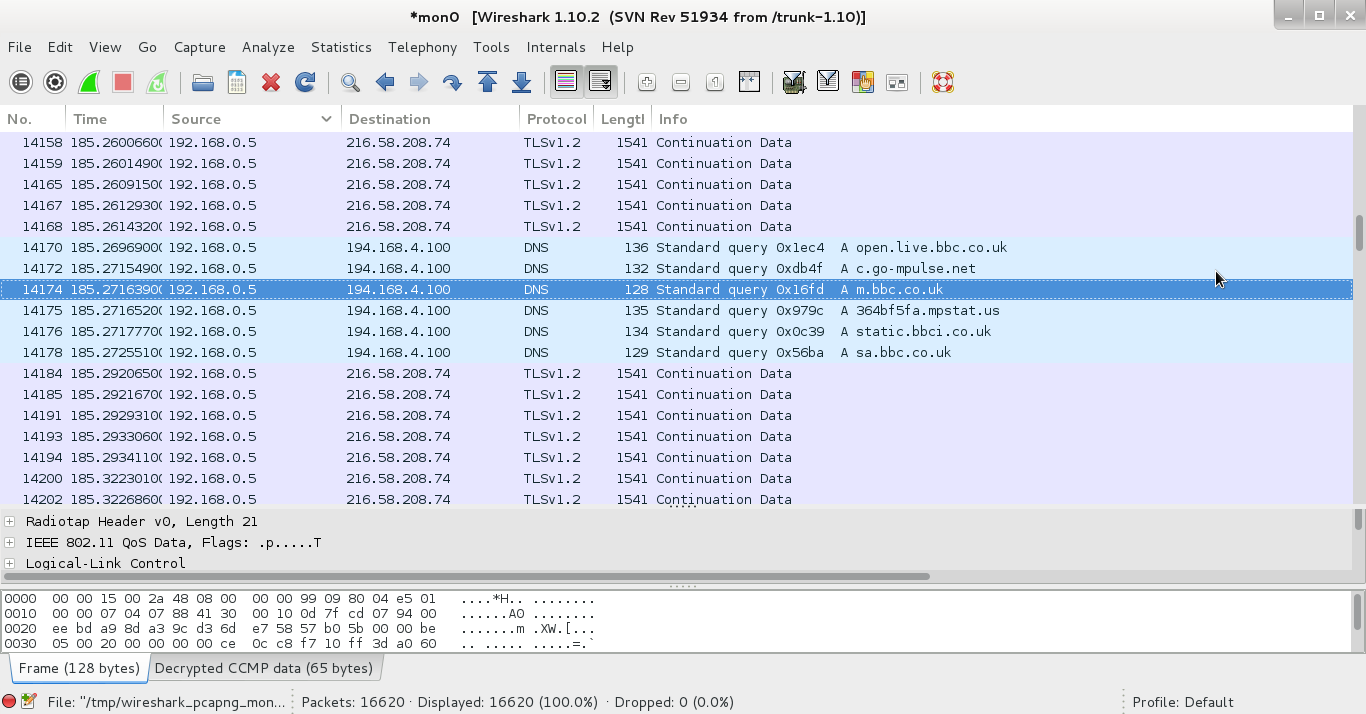
Task: Click the packet details horizontal scrollbar
Action: (467, 576)
